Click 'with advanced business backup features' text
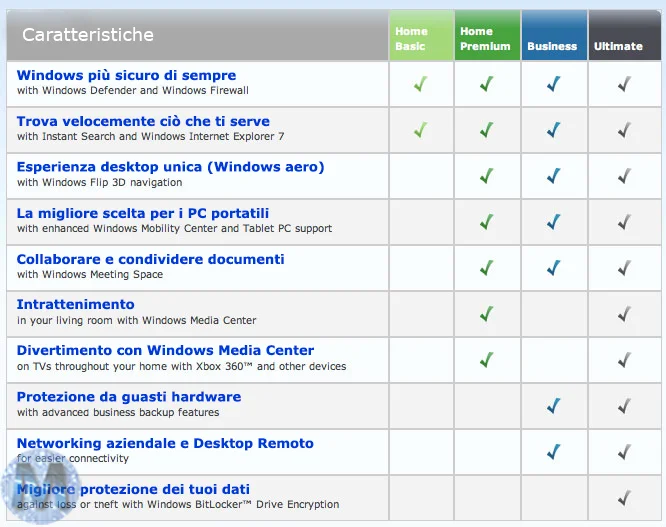The image size is (666, 527). click(x=118, y=412)
